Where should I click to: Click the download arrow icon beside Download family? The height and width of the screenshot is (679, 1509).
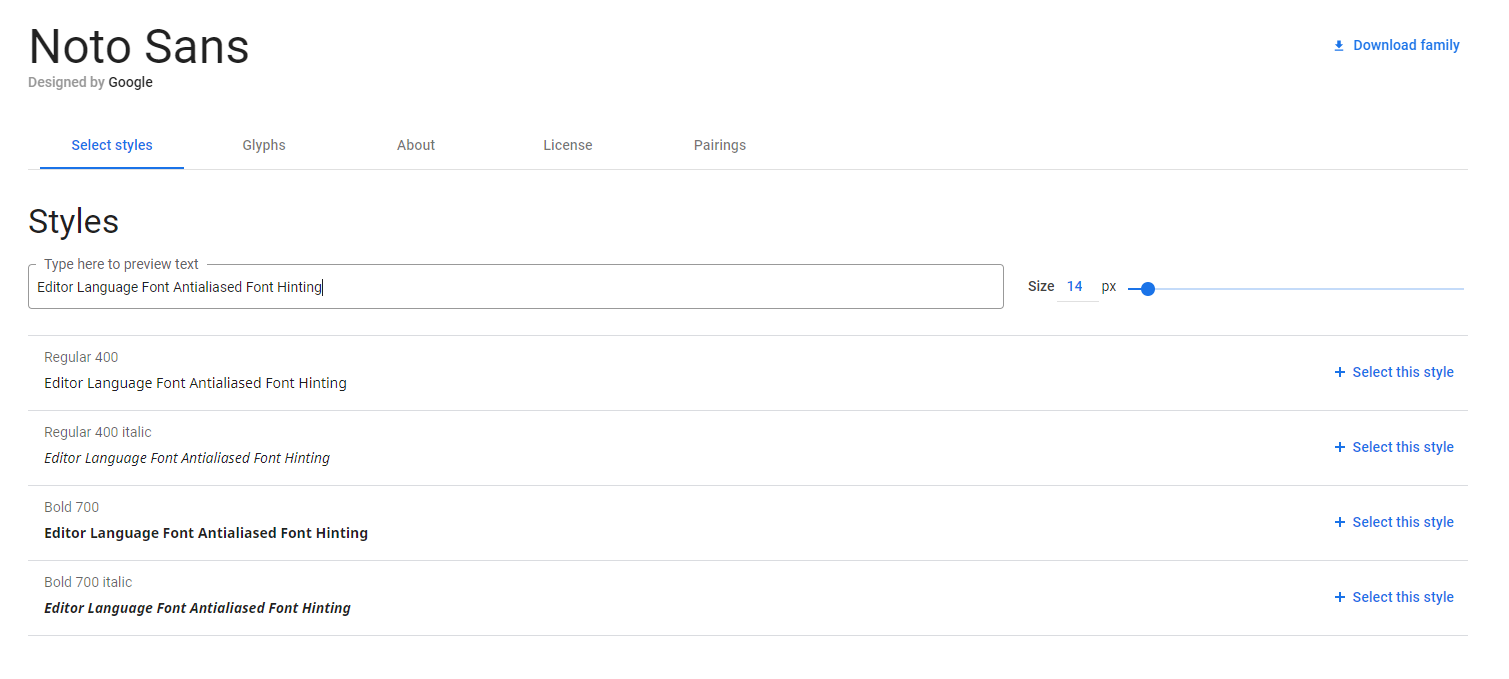[1339, 46]
